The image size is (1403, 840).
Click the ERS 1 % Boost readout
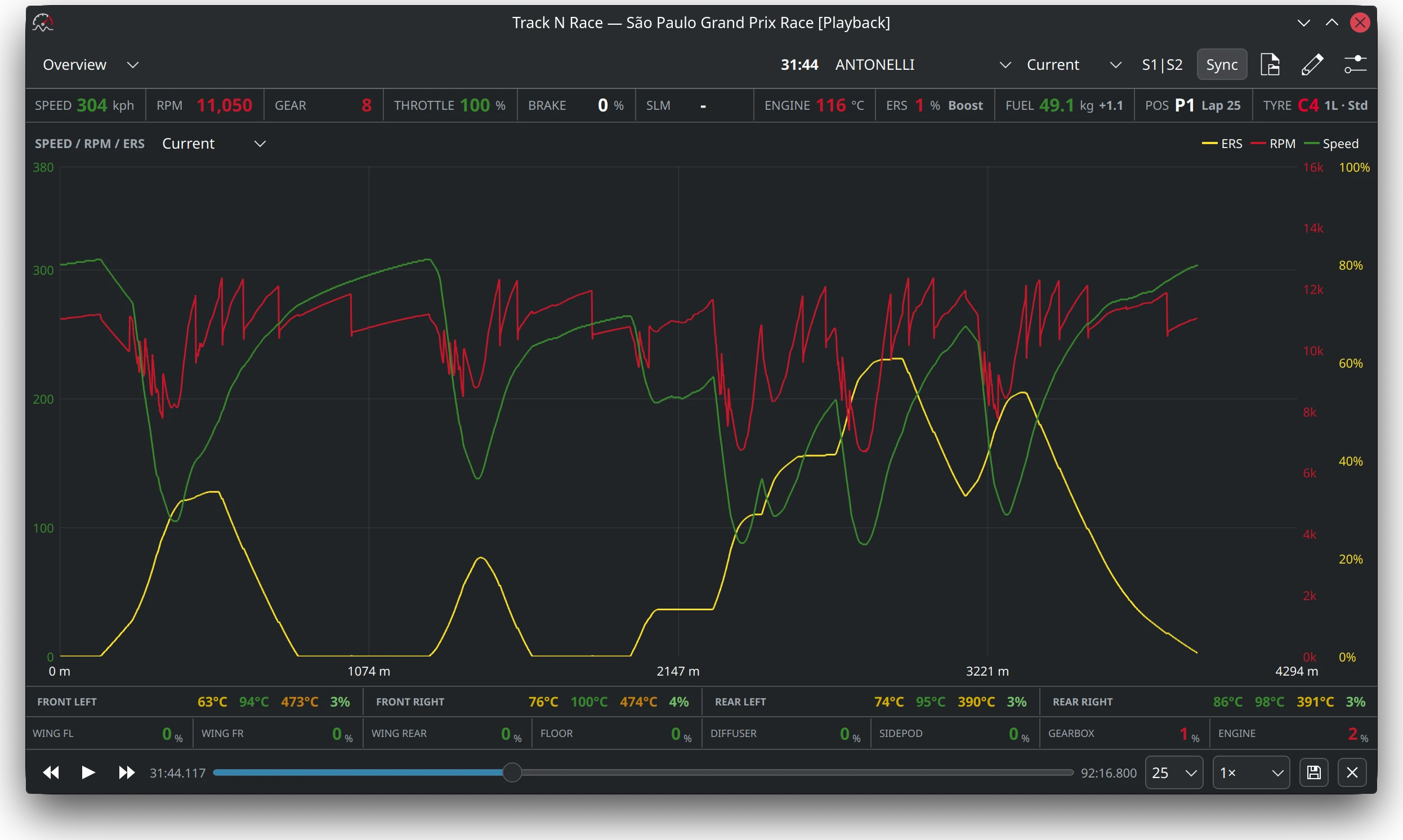click(935, 105)
